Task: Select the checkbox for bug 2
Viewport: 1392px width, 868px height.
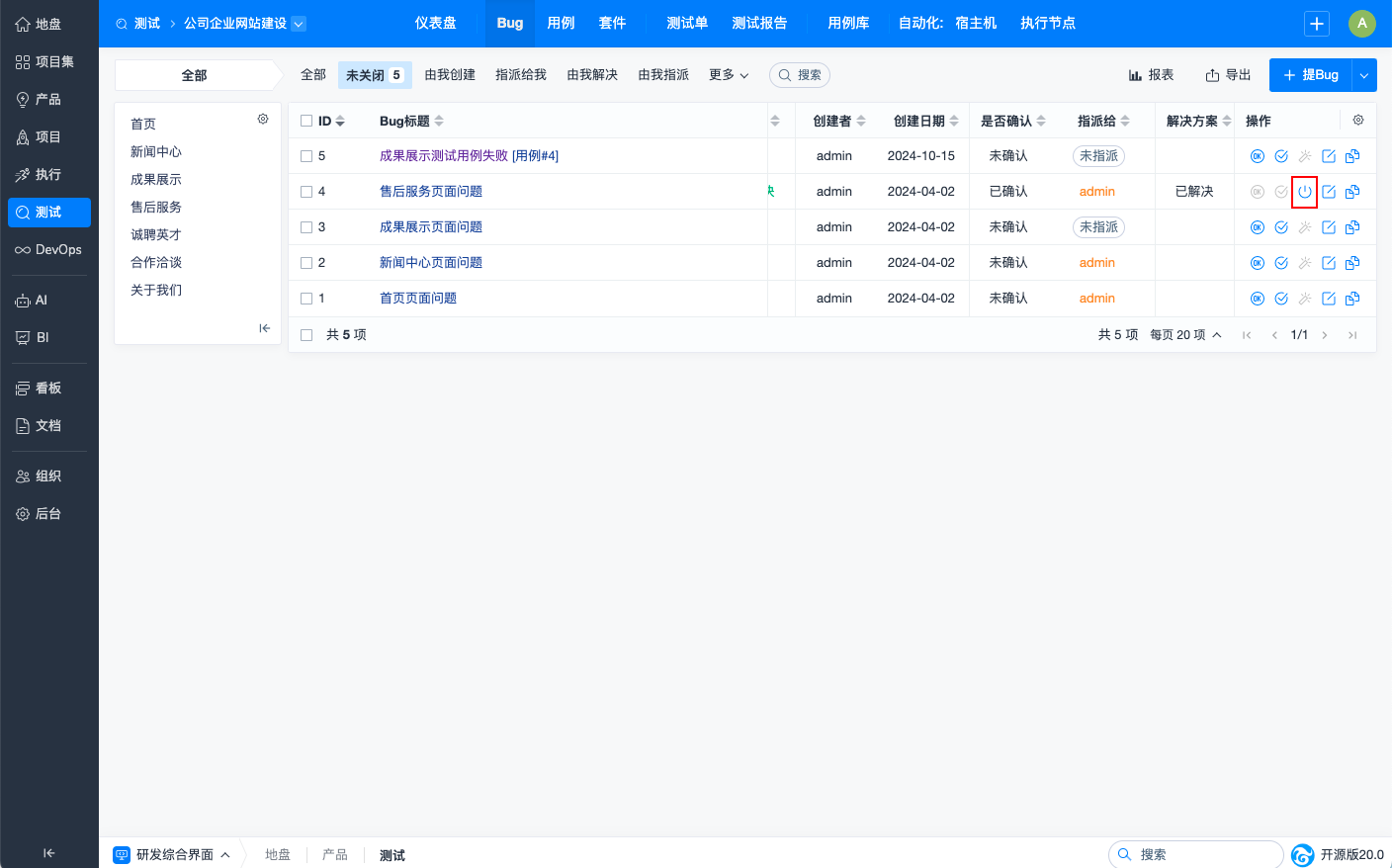Action: [306, 263]
